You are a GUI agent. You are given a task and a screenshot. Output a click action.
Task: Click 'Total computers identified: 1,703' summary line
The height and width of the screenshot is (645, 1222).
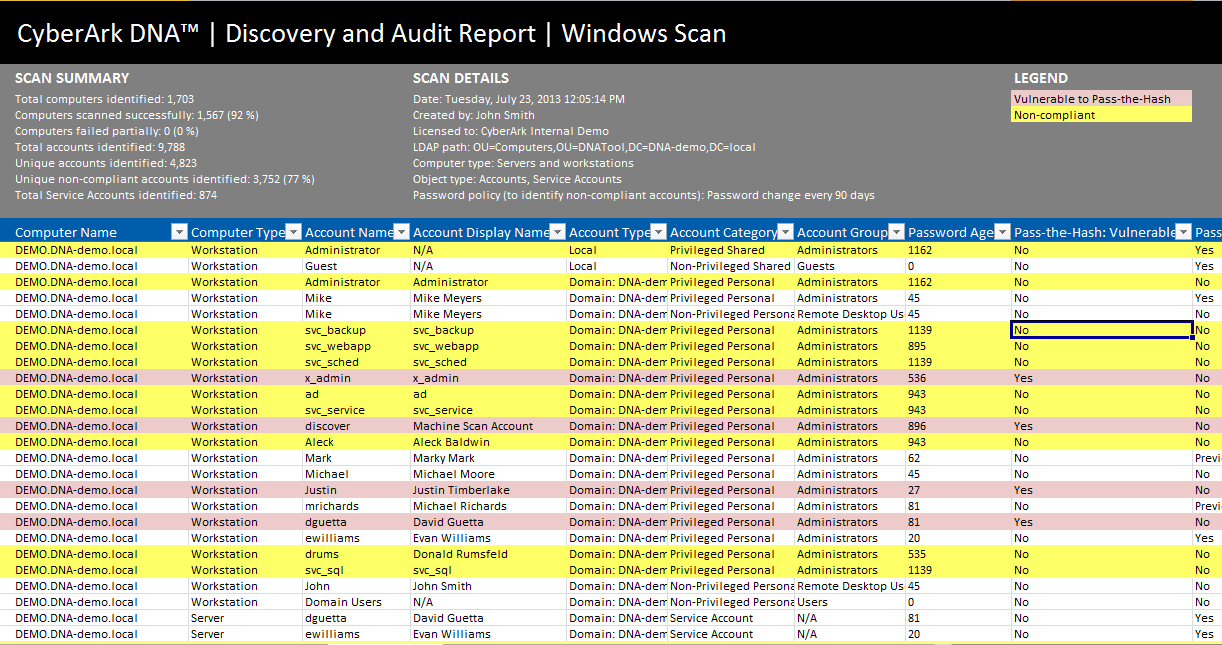[104, 99]
